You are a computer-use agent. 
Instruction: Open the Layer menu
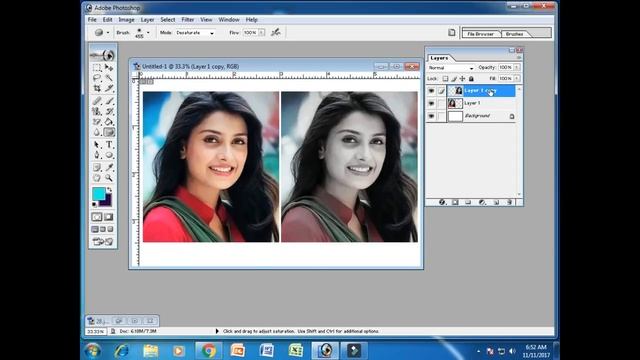[x=147, y=20]
